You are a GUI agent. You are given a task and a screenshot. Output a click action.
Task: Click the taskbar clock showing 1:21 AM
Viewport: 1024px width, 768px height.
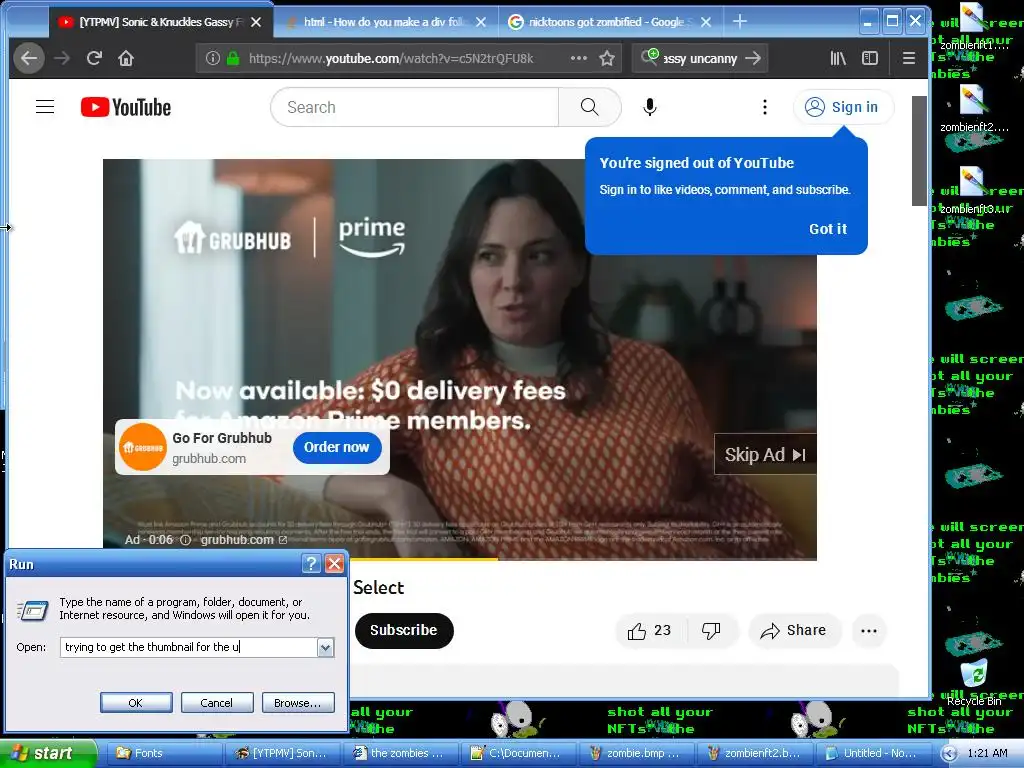click(x=987, y=754)
